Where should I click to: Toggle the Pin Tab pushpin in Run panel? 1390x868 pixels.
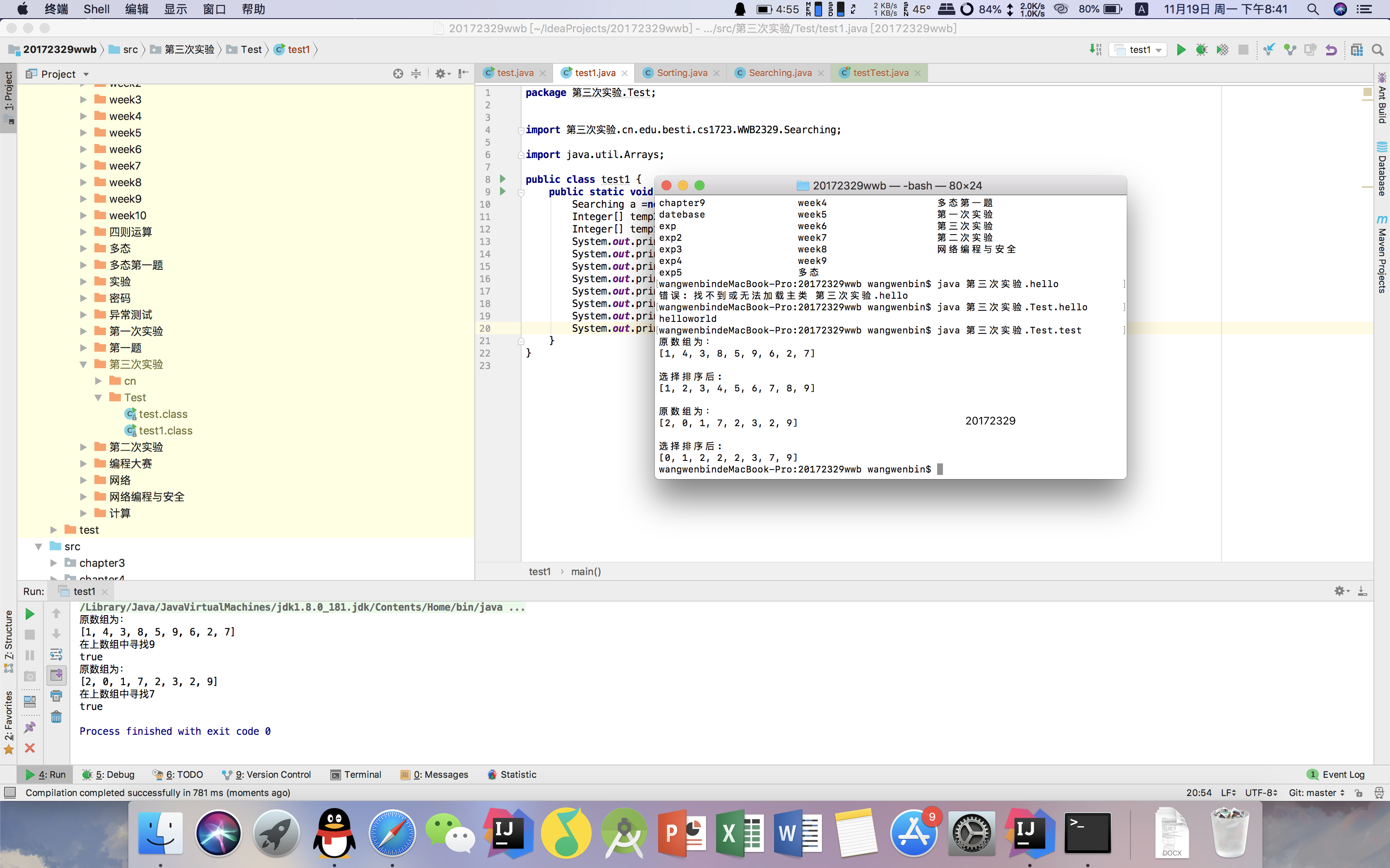pyautogui.click(x=30, y=727)
